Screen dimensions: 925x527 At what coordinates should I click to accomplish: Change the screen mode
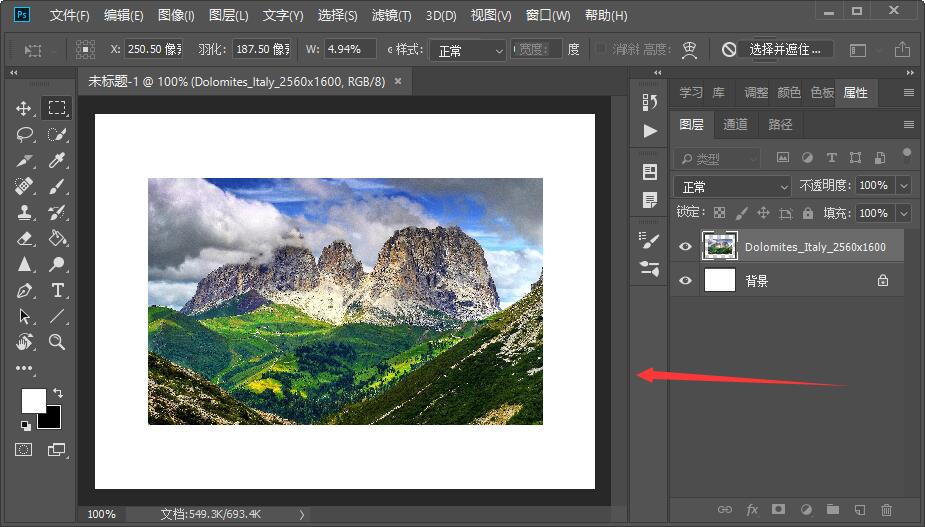[56, 450]
